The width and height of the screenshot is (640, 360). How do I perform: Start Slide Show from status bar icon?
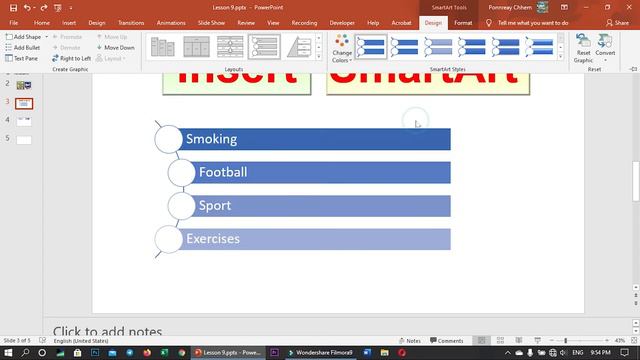[538, 340]
